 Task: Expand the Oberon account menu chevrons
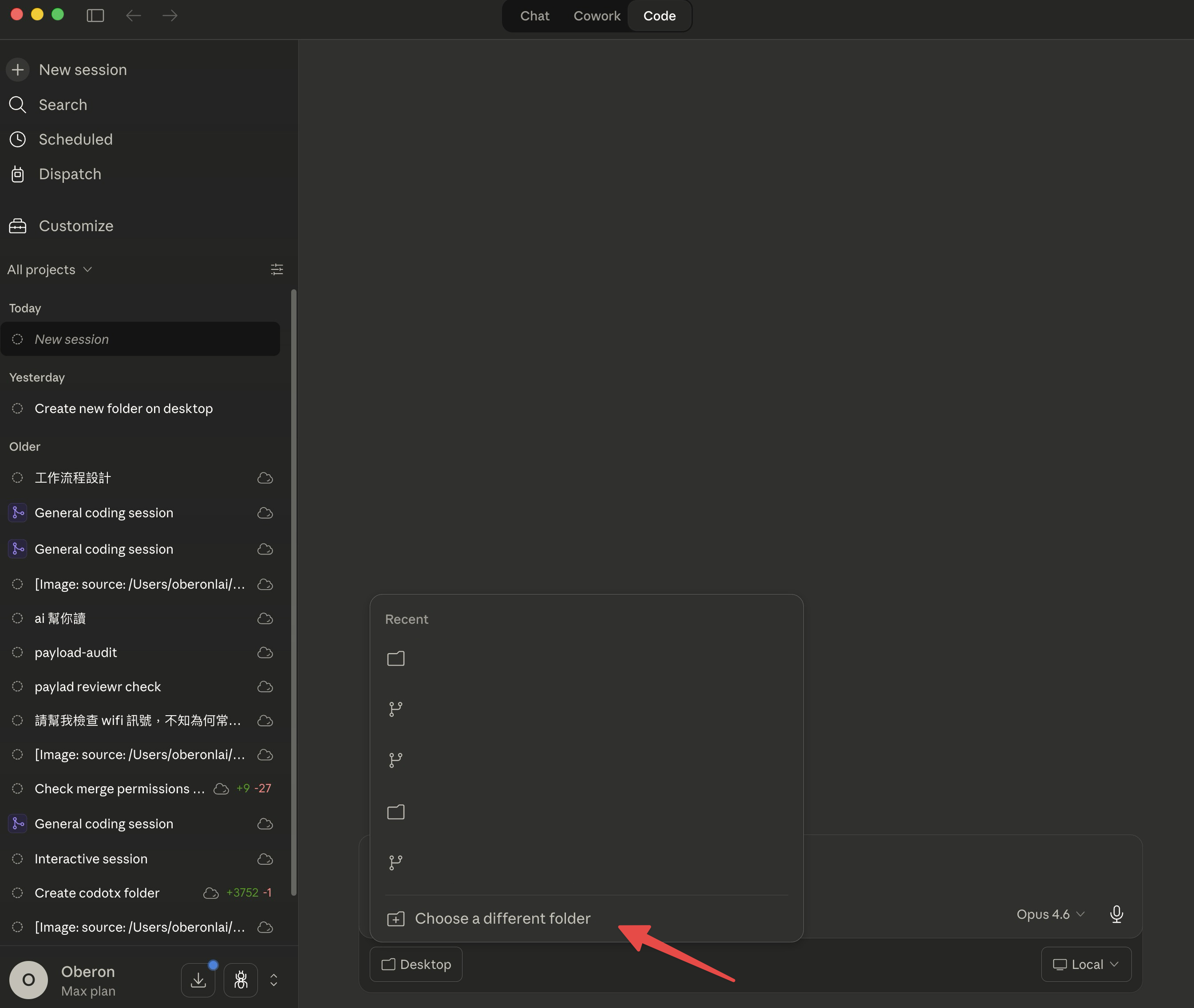pyautogui.click(x=274, y=980)
